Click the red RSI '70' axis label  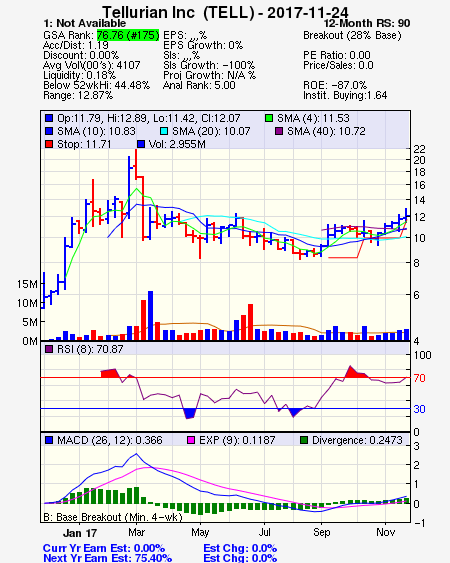tap(419, 378)
